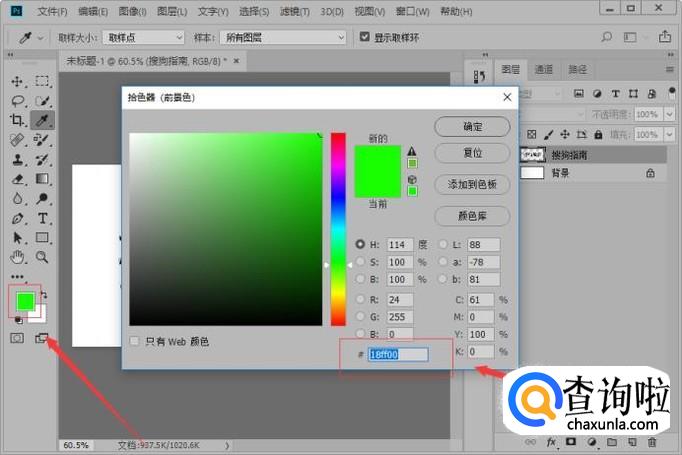Click the vertical hue slider bar
The image size is (682, 455).
coord(338,229)
